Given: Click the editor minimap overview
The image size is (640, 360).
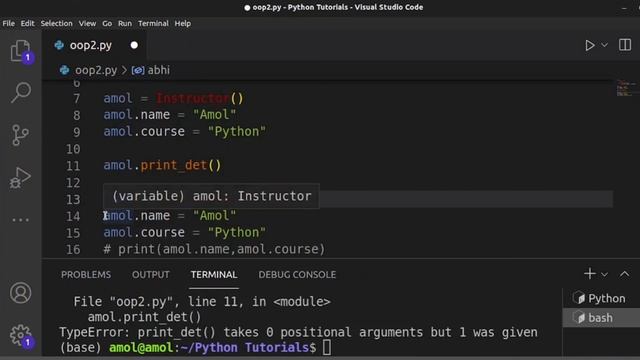Looking at the screenshot, I should [x=626, y=88].
